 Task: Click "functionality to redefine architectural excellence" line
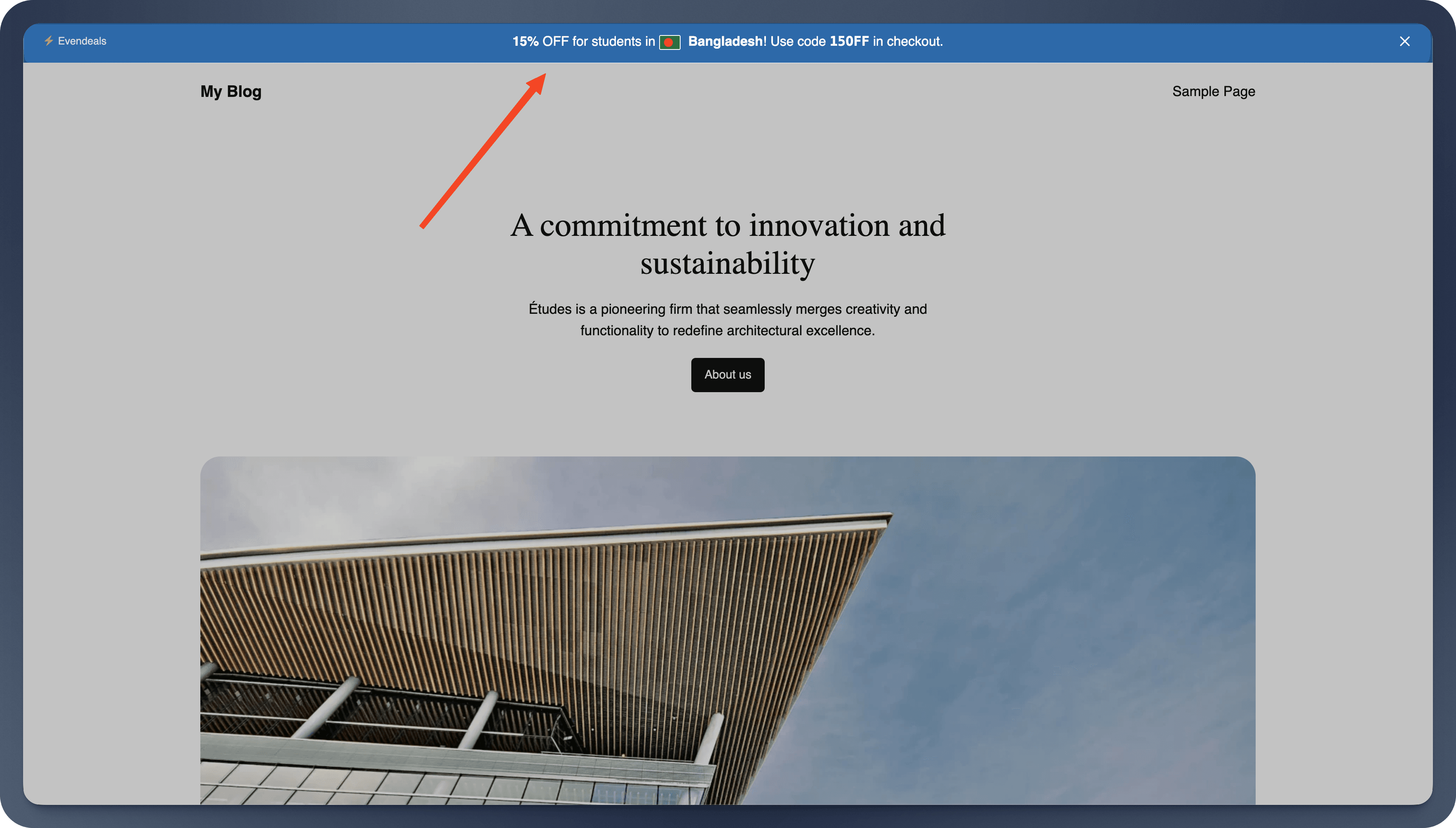727,331
